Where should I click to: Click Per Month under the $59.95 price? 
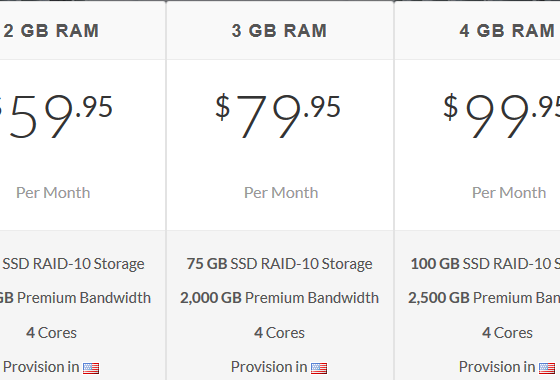(53, 193)
